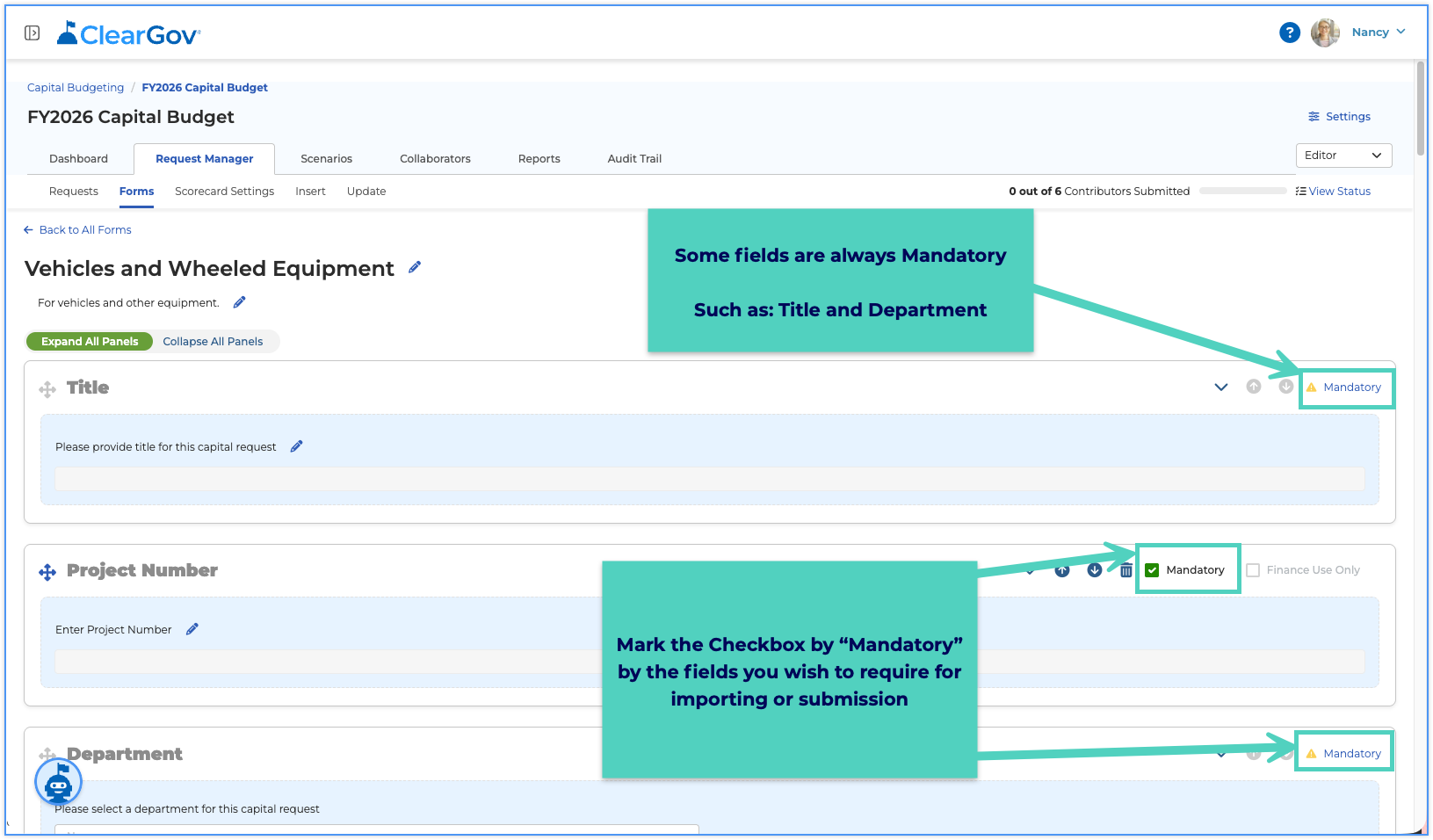Open budget Settings

click(x=1339, y=116)
